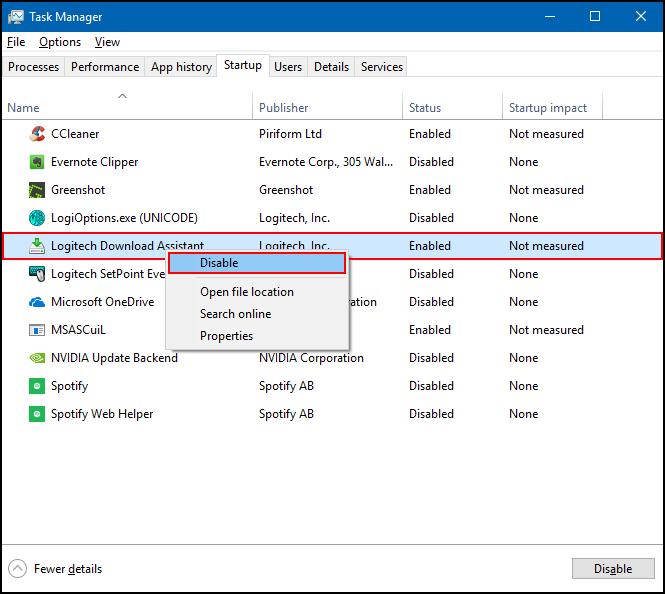This screenshot has height=594, width=665.
Task: Click the NVIDIA Corporation publisher cell
Action: click(x=311, y=358)
